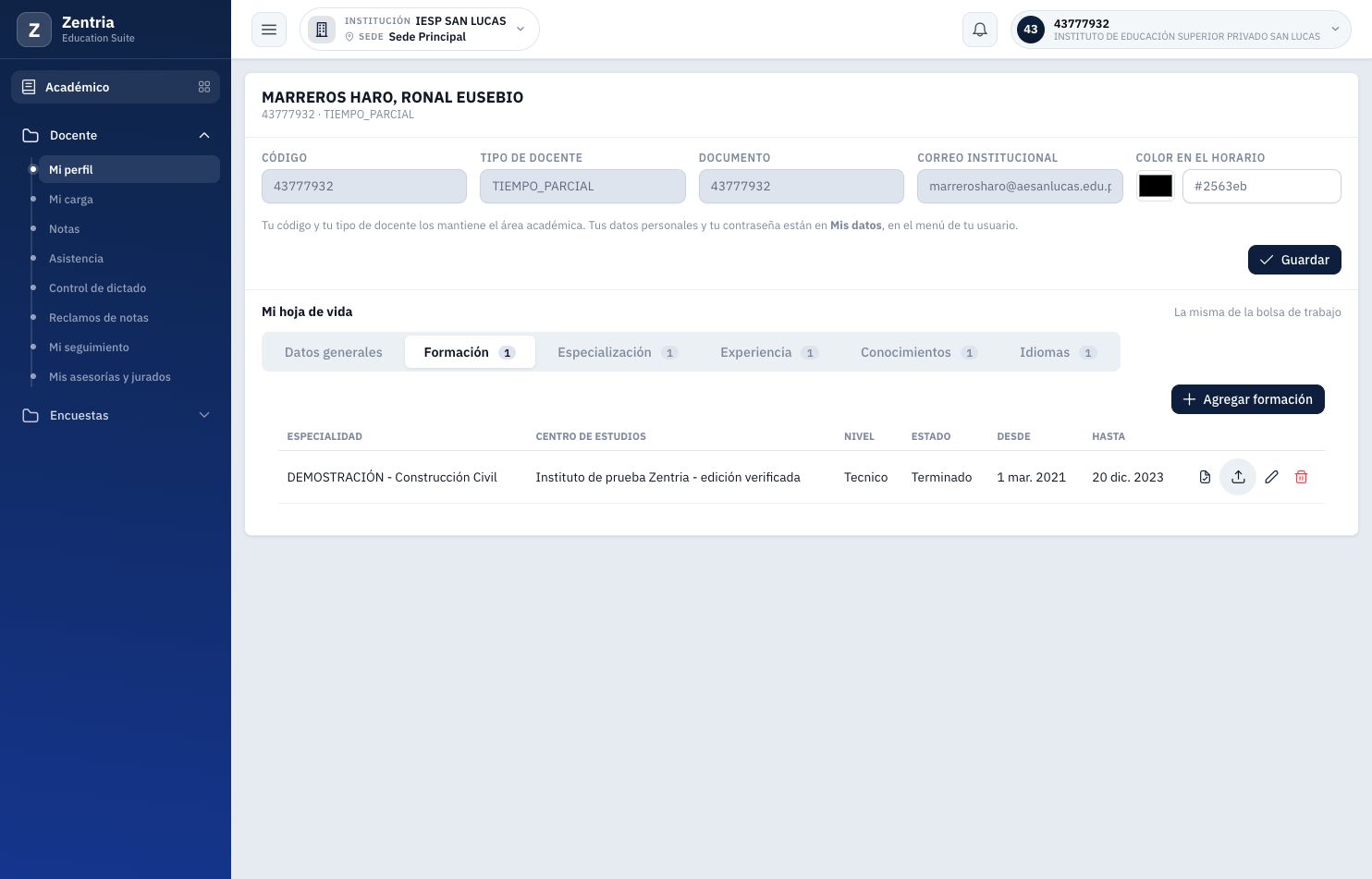Edit the Construcción Civil formación entry
Screen dimensions: 1372x879
pyautogui.click(x=1271, y=477)
